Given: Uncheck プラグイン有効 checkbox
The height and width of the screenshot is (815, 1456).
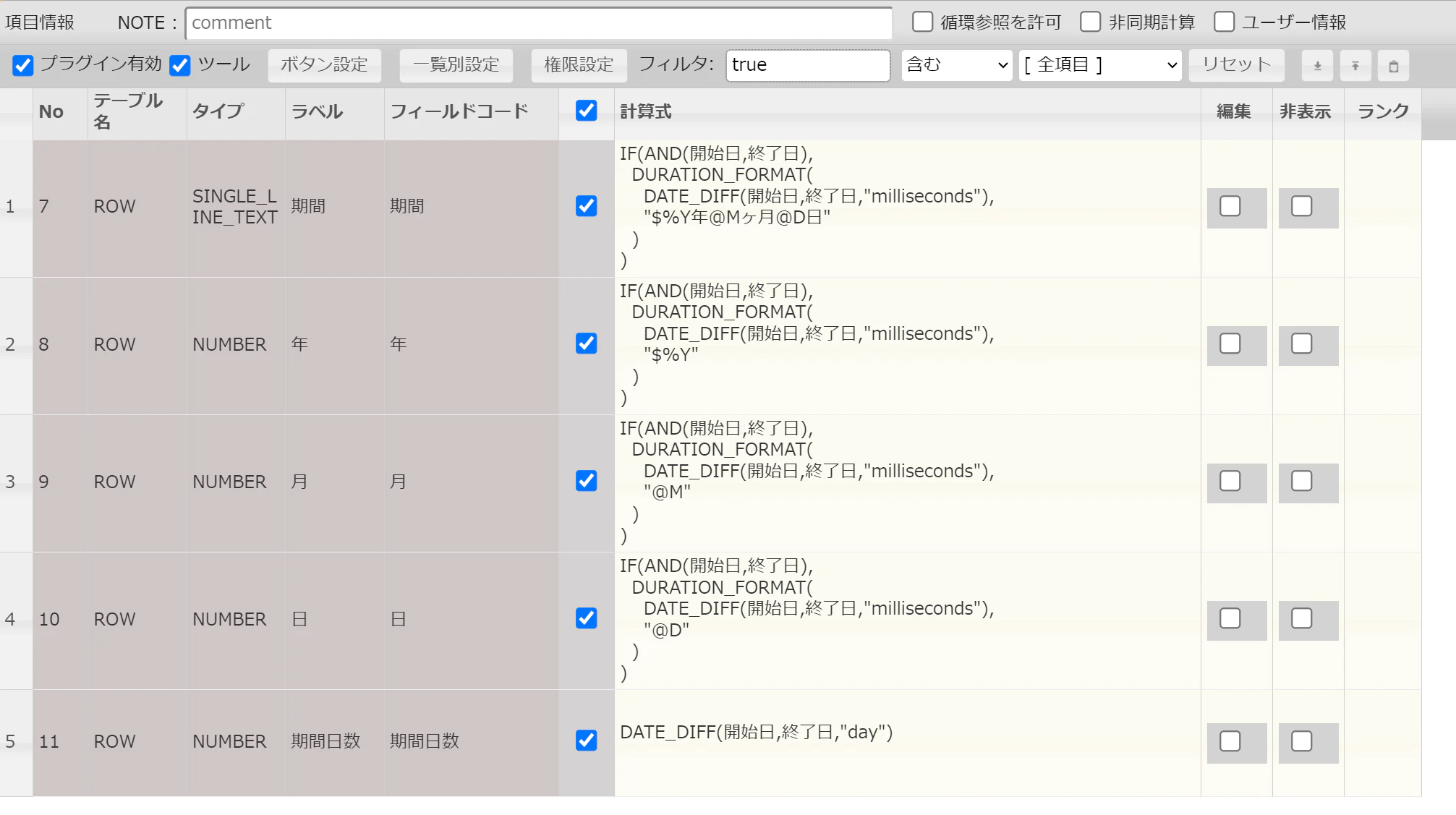Looking at the screenshot, I should tap(23, 65).
